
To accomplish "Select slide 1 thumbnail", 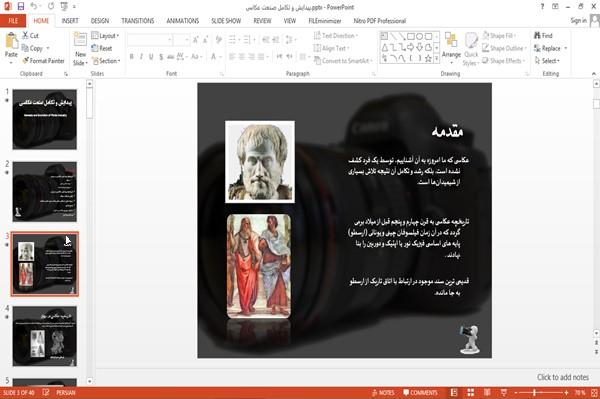I will click(44, 119).
